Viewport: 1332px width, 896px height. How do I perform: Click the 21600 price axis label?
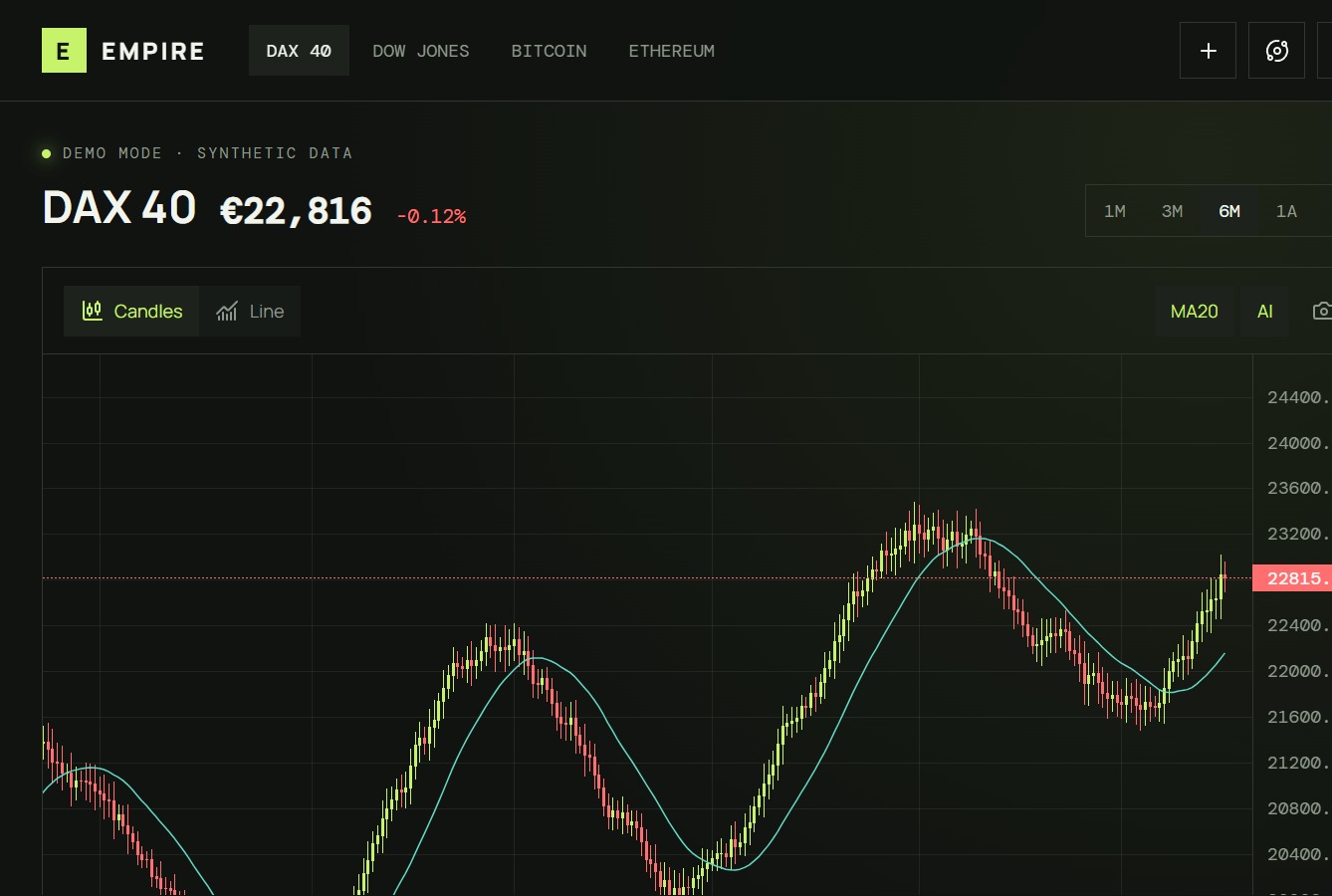(1298, 717)
